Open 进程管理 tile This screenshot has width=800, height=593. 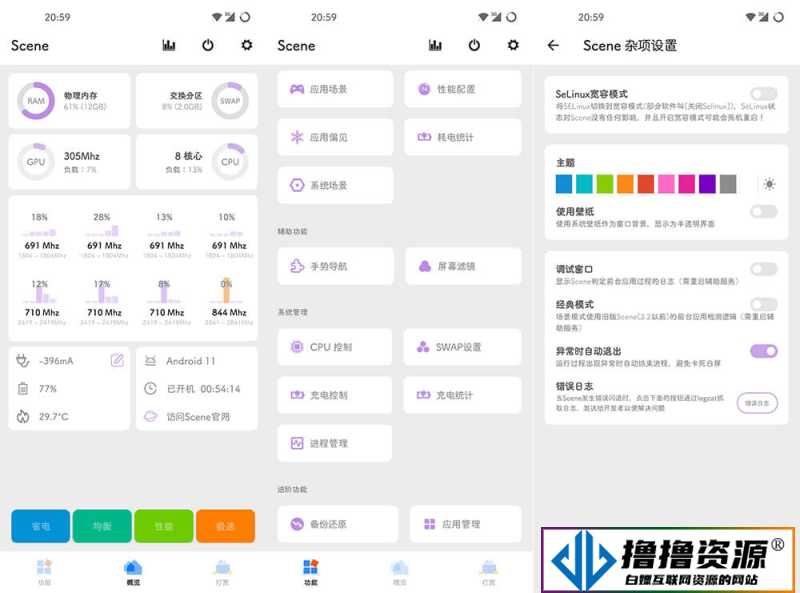point(335,443)
